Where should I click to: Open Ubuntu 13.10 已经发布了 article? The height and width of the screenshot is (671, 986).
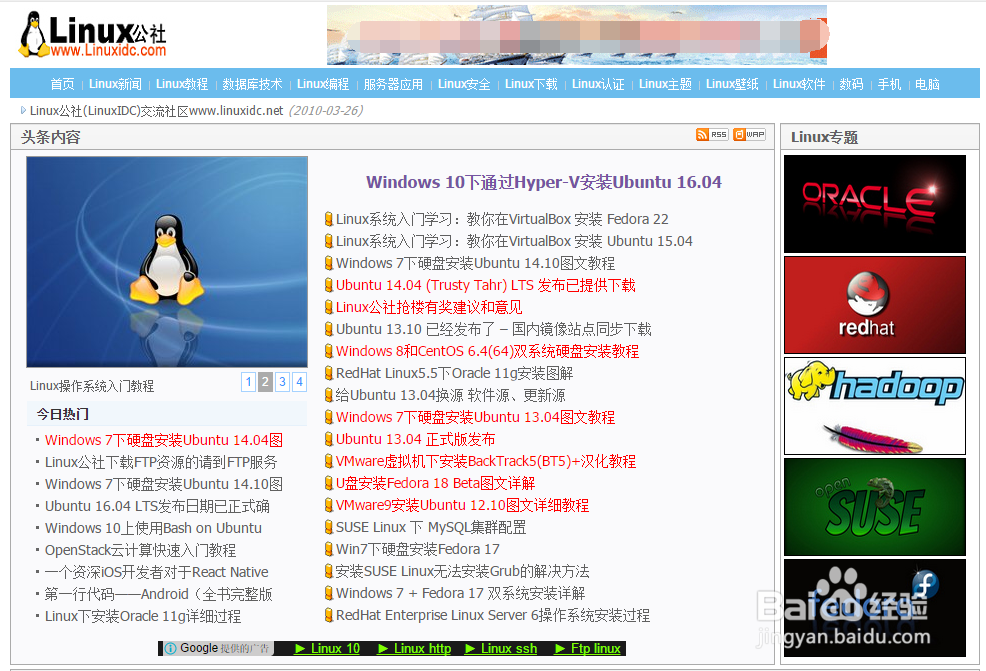[494, 329]
